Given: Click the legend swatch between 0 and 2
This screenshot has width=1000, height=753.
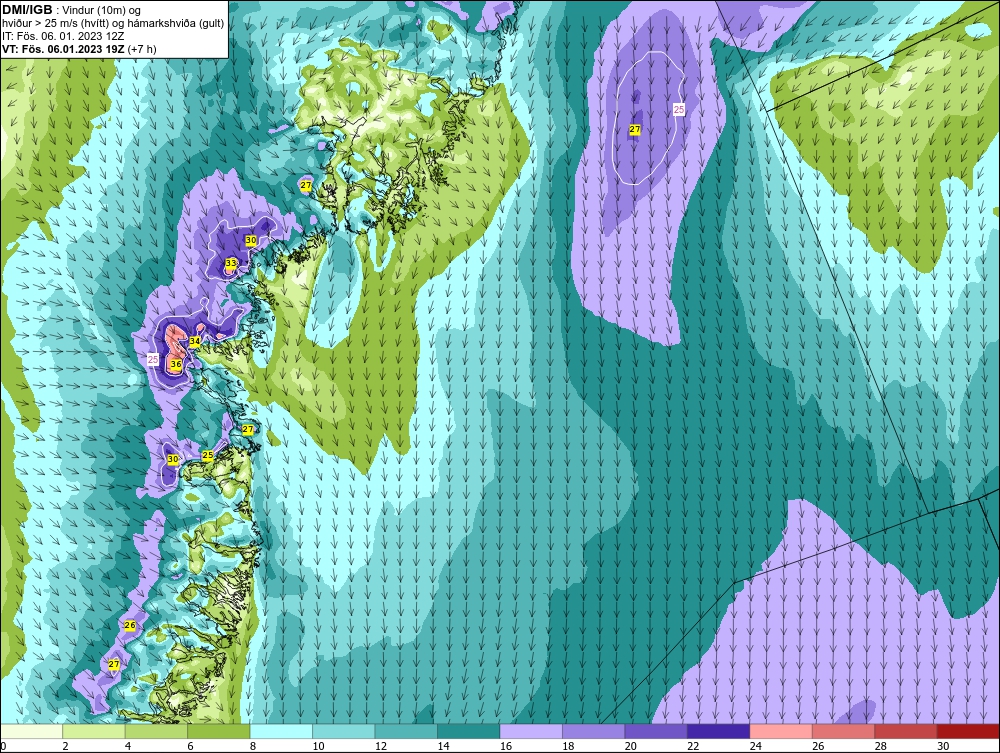Looking at the screenshot, I should 31,731.
